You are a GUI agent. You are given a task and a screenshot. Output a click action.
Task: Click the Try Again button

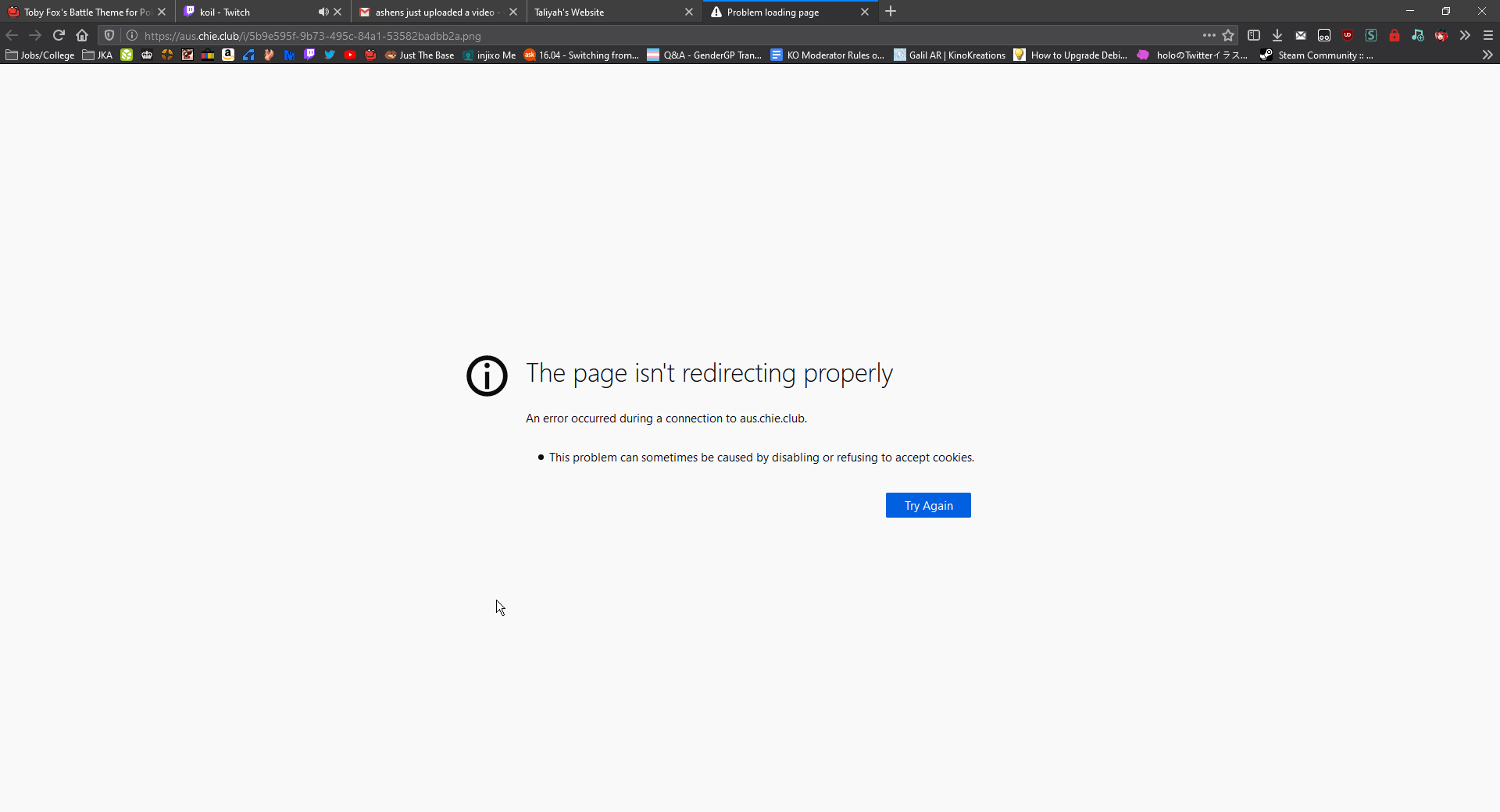pyautogui.click(x=928, y=505)
